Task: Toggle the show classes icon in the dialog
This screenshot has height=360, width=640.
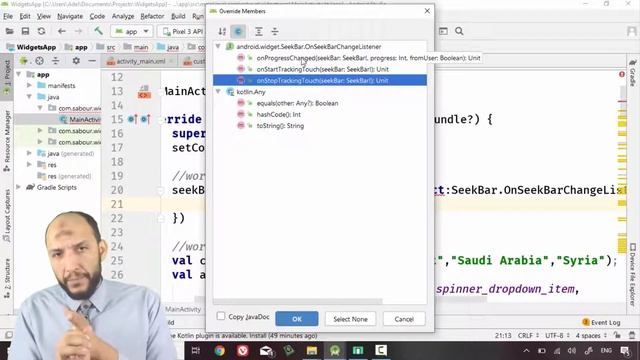Action: tap(238, 31)
